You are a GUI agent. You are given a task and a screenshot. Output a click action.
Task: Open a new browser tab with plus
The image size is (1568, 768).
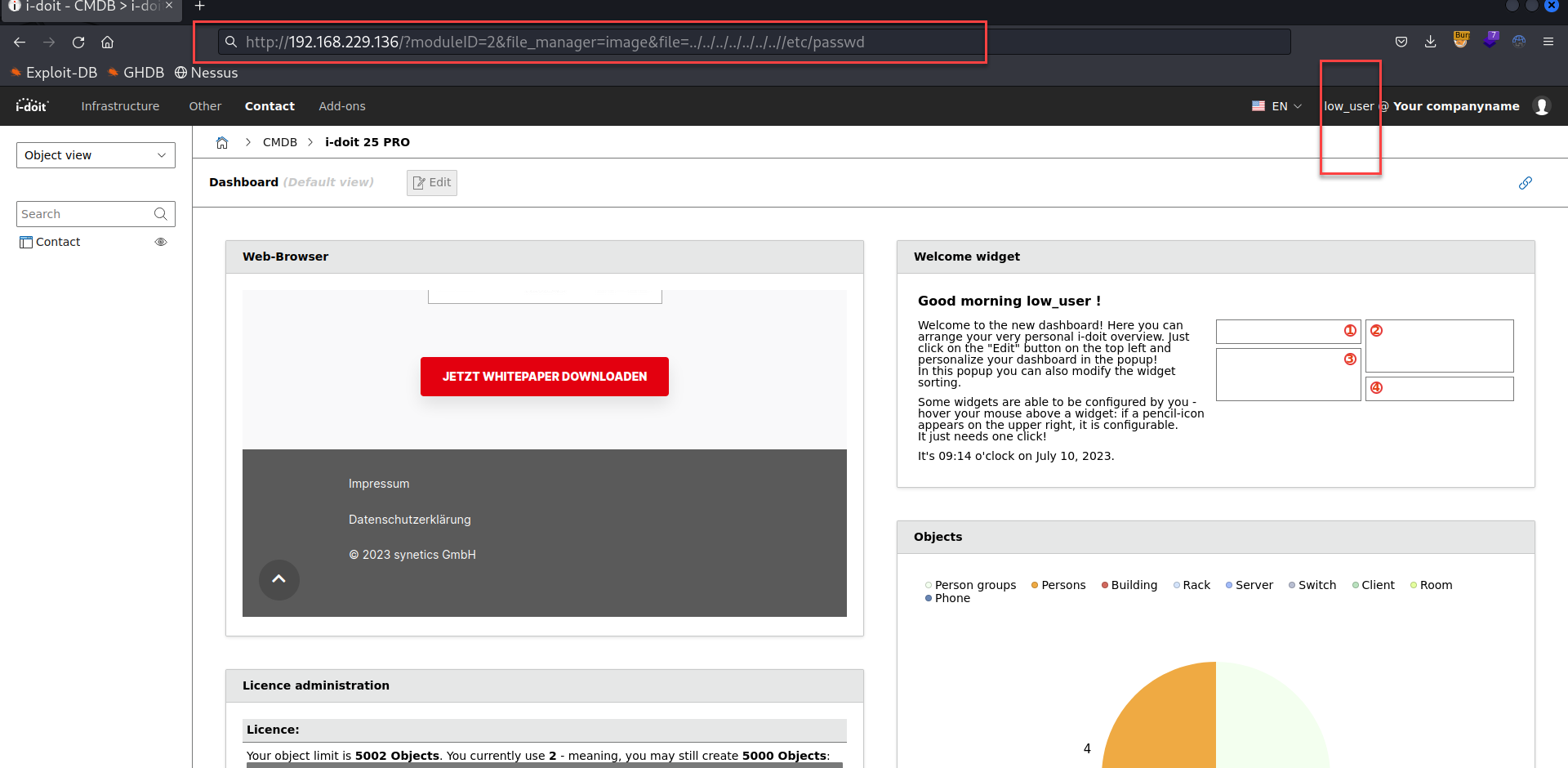point(199,7)
